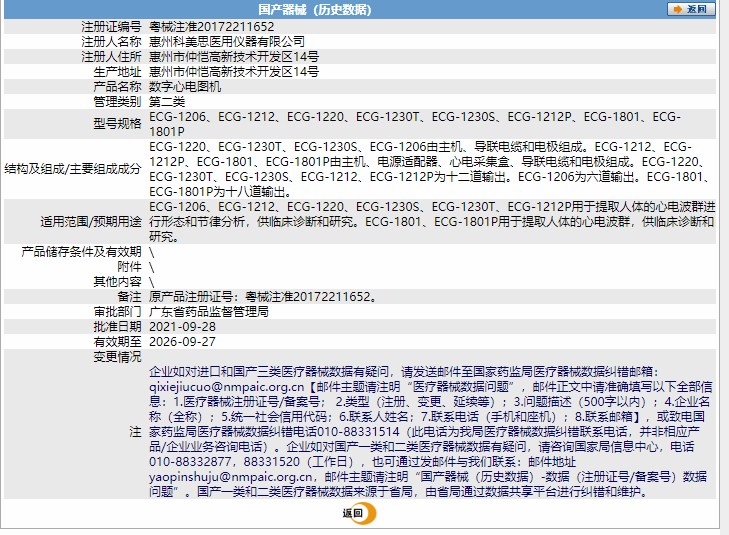Click the 注册人名称 label

point(111,41)
